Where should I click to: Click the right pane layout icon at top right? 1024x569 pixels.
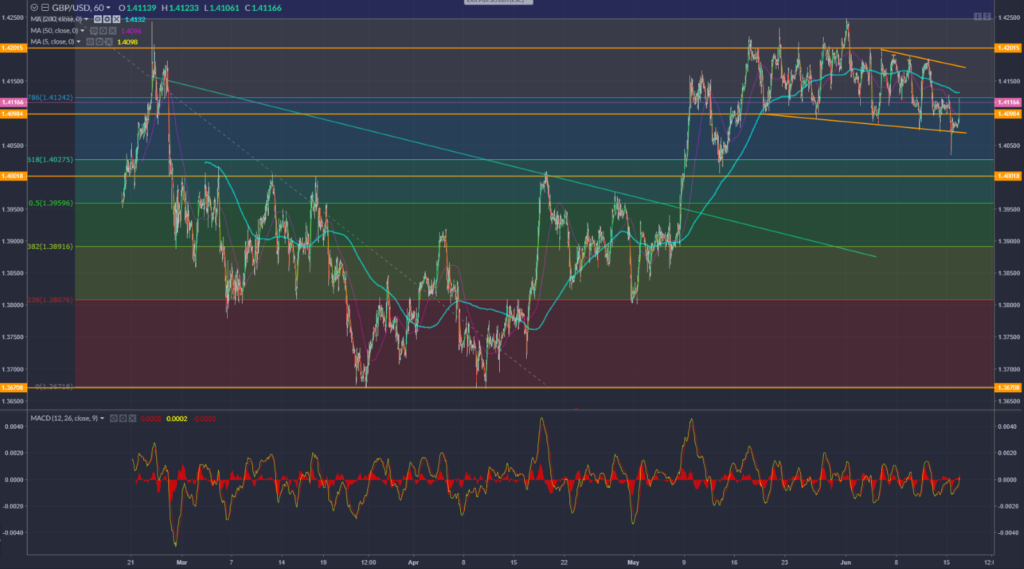[986, 16]
